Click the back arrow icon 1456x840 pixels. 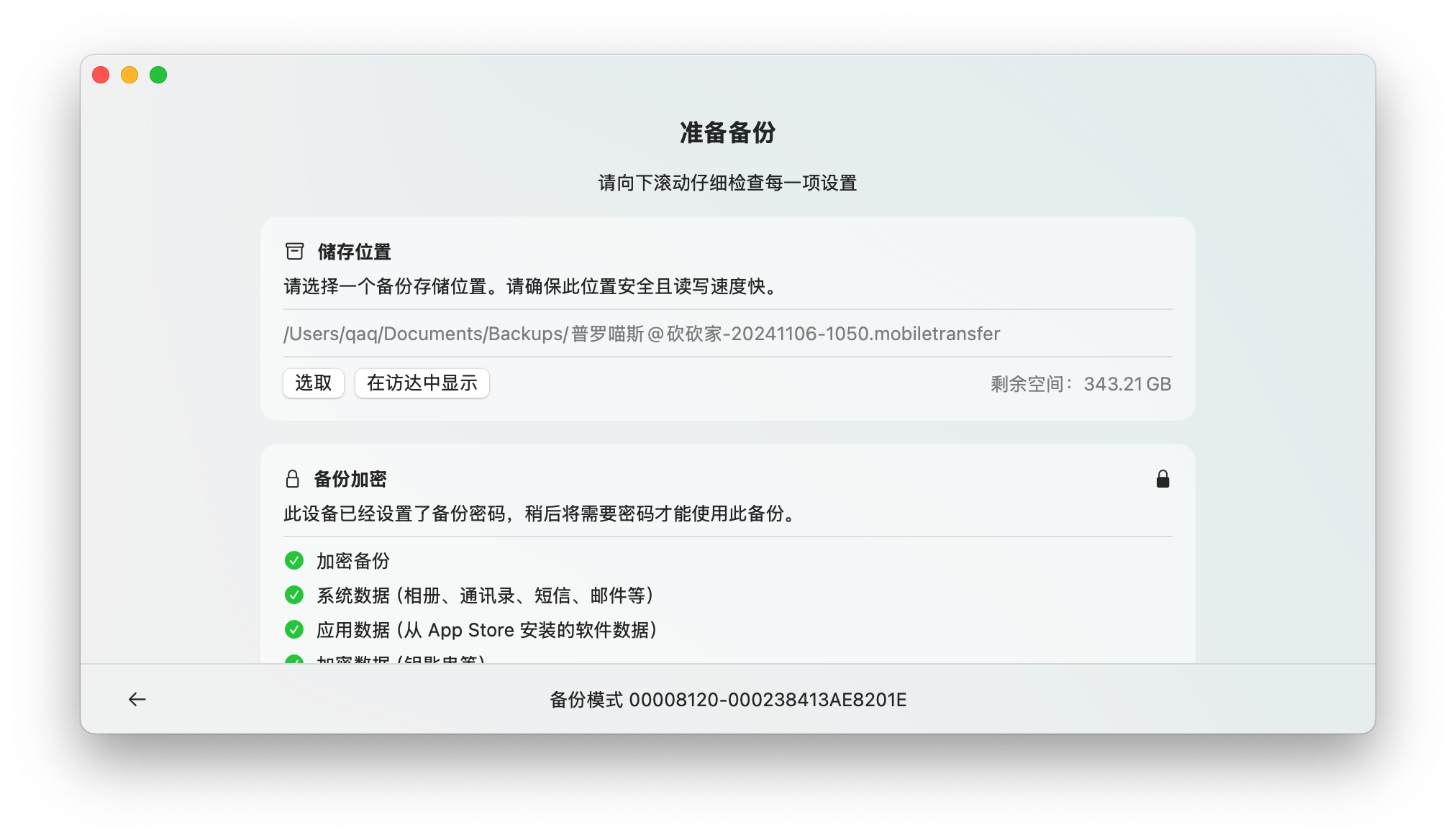coord(137,699)
